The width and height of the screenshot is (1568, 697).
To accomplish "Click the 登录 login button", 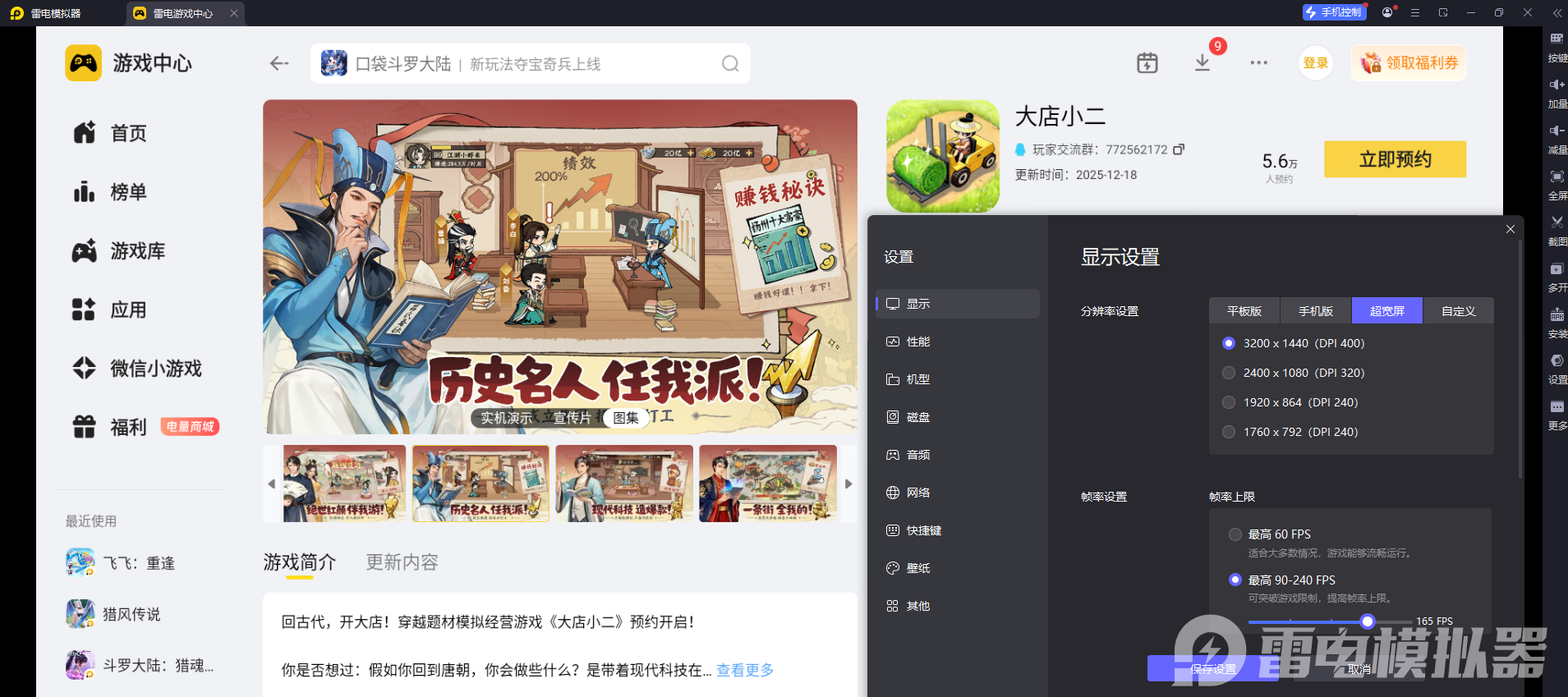I will click(1316, 63).
